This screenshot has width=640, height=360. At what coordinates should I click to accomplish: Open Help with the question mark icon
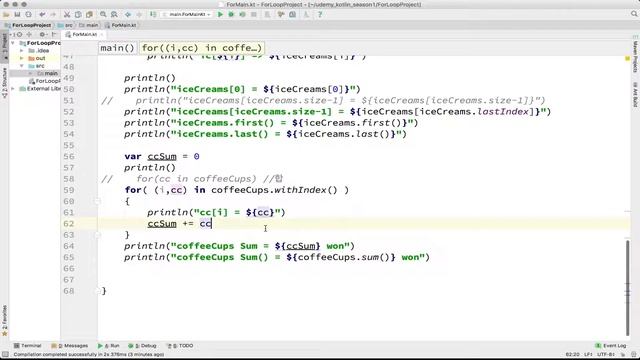(x=320, y=15)
